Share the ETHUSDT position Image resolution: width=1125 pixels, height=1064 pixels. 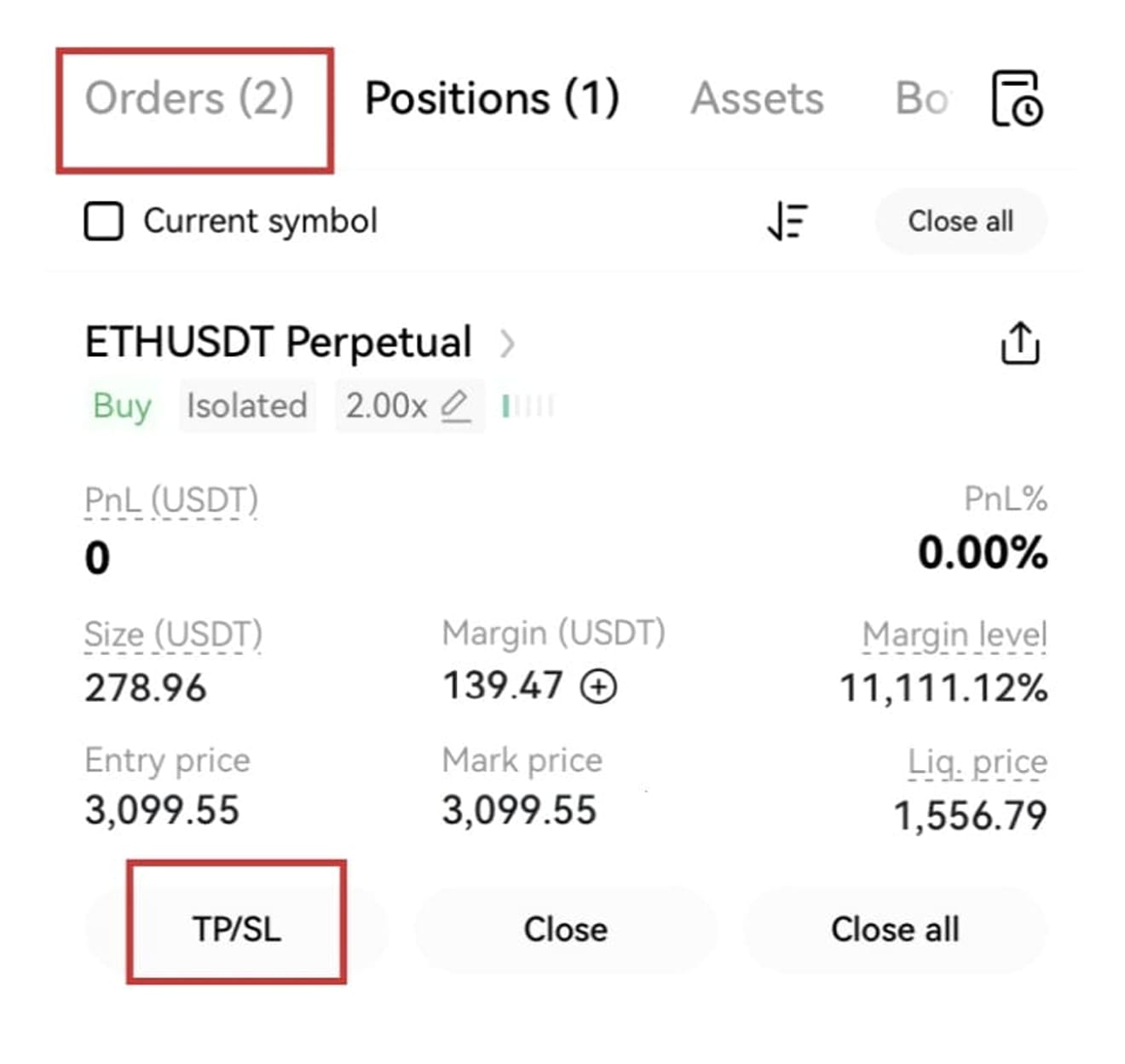[1019, 343]
